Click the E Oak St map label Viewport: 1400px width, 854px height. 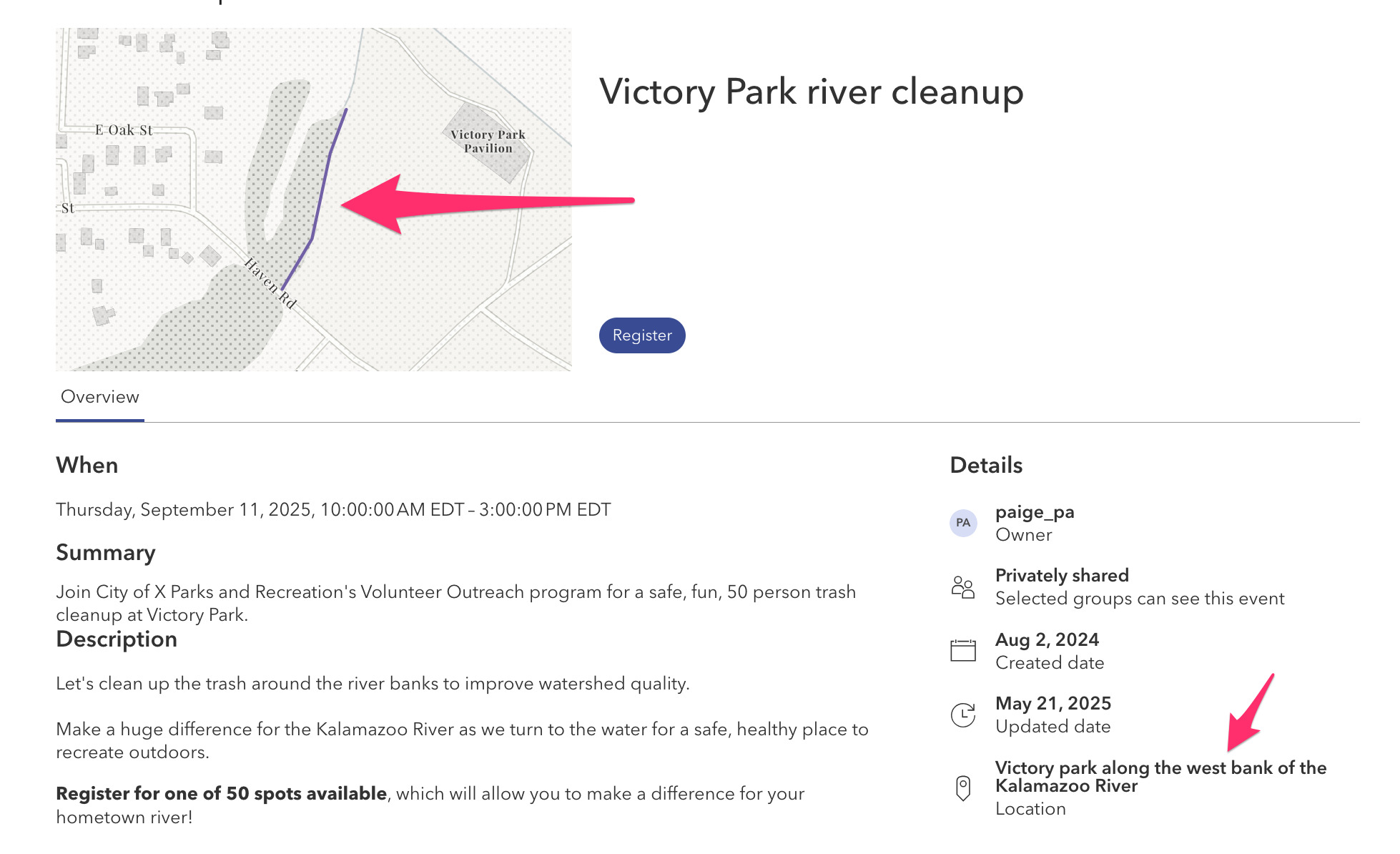pos(124,130)
